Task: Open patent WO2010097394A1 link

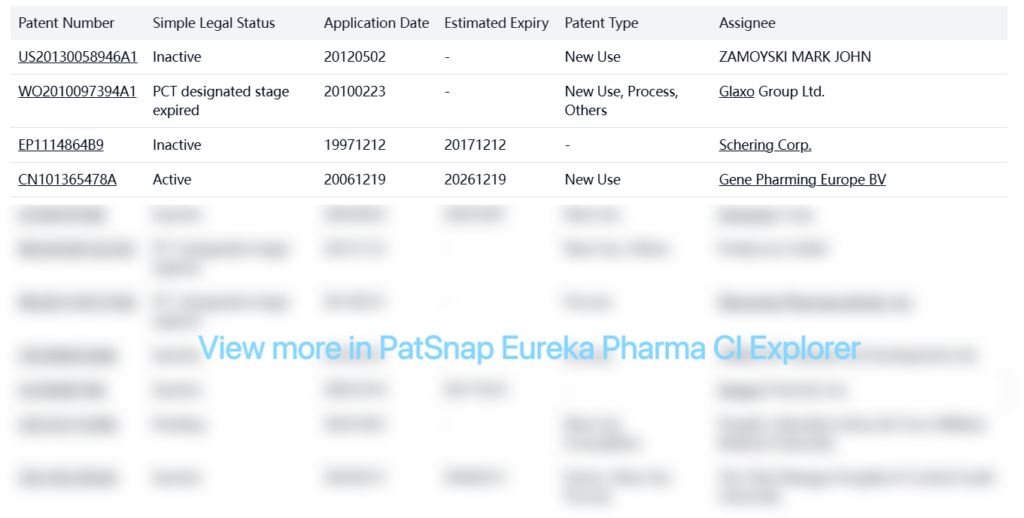Action: [x=77, y=92]
